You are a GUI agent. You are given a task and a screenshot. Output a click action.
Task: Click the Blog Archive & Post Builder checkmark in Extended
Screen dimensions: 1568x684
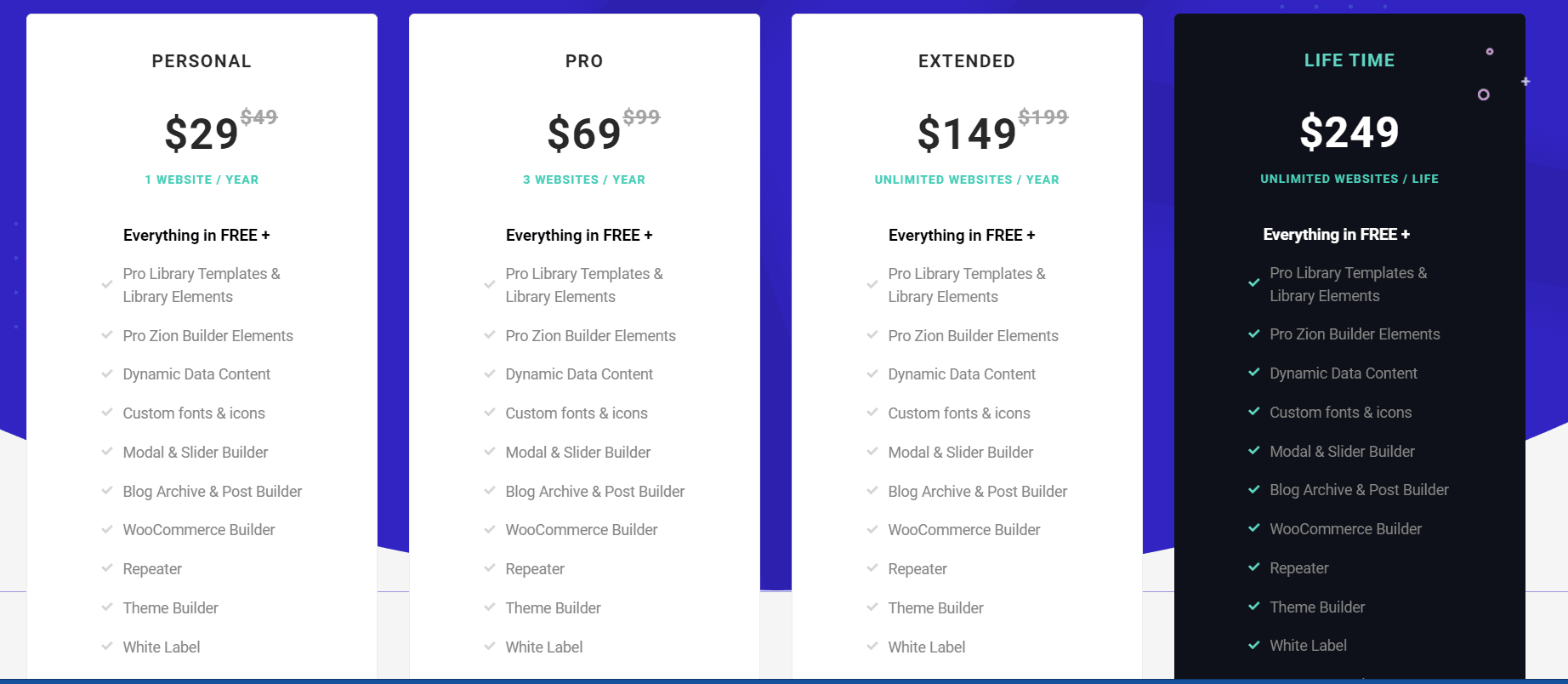(x=872, y=491)
